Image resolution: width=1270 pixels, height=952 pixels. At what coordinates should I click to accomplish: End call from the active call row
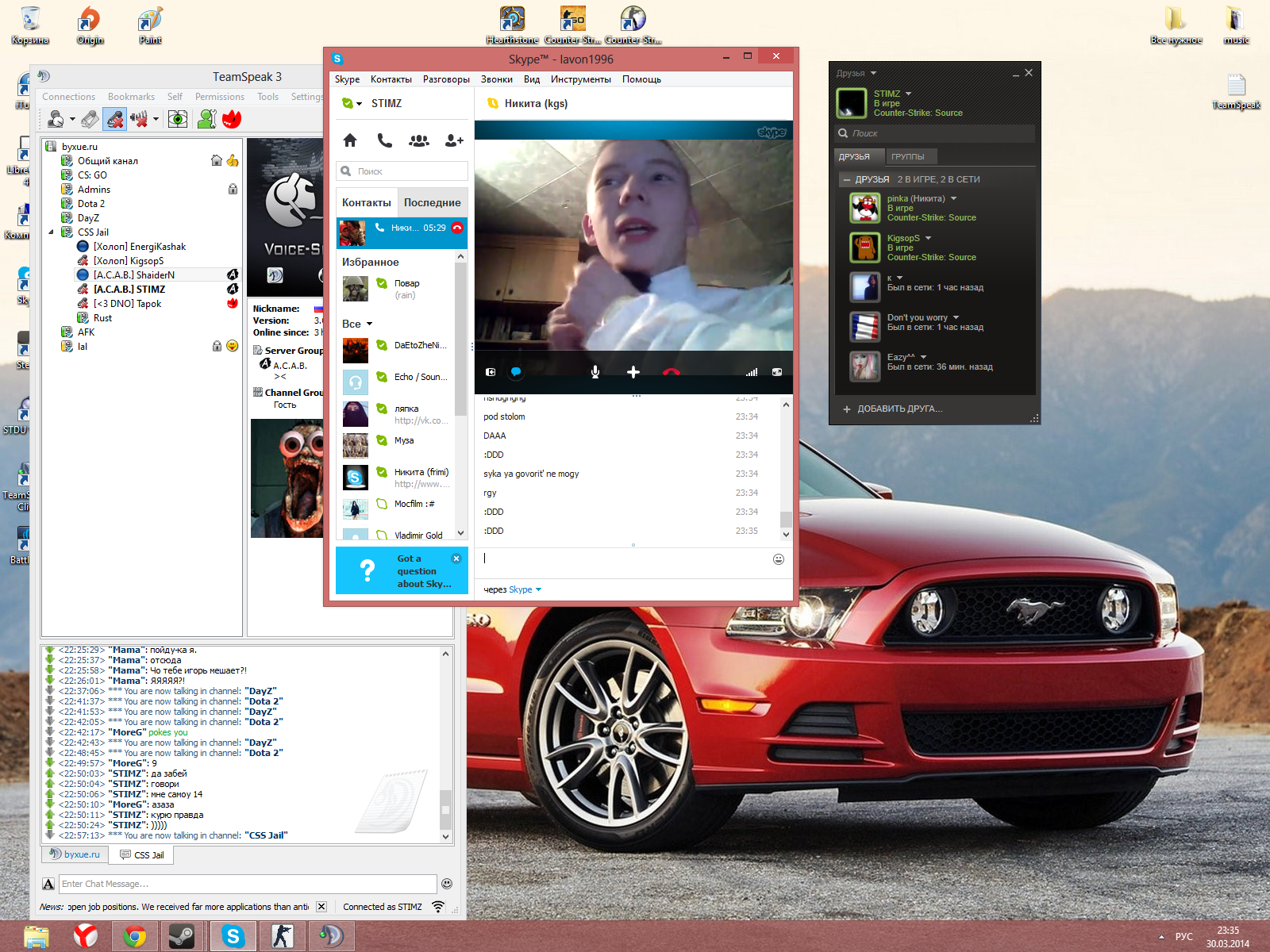point(457,228)
